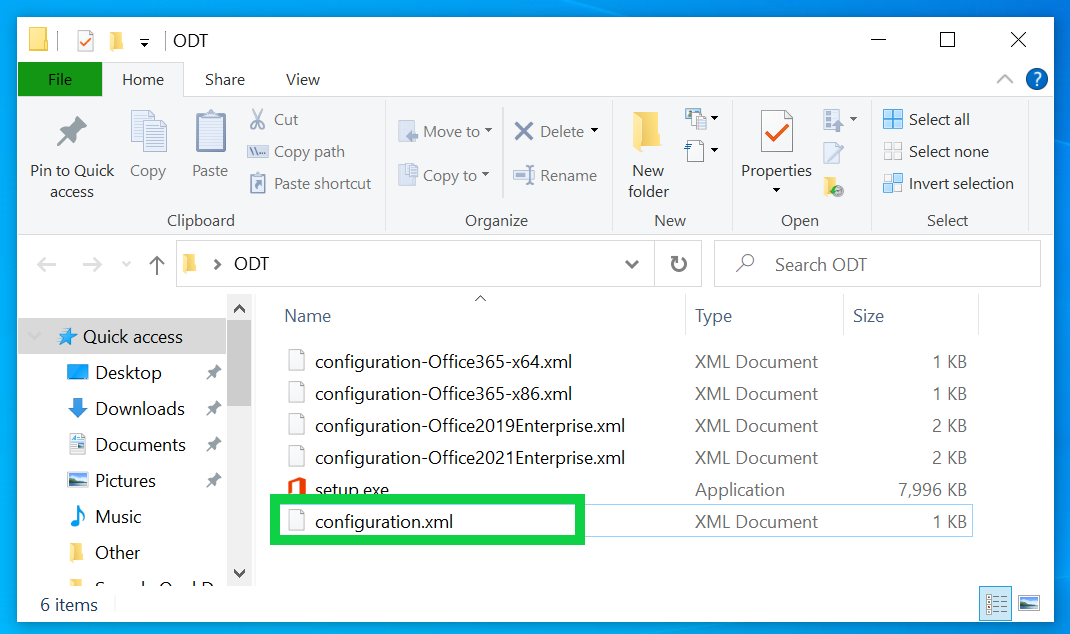
Task: Click the Edit icon in Open group
Action: [x=833, y=153]
